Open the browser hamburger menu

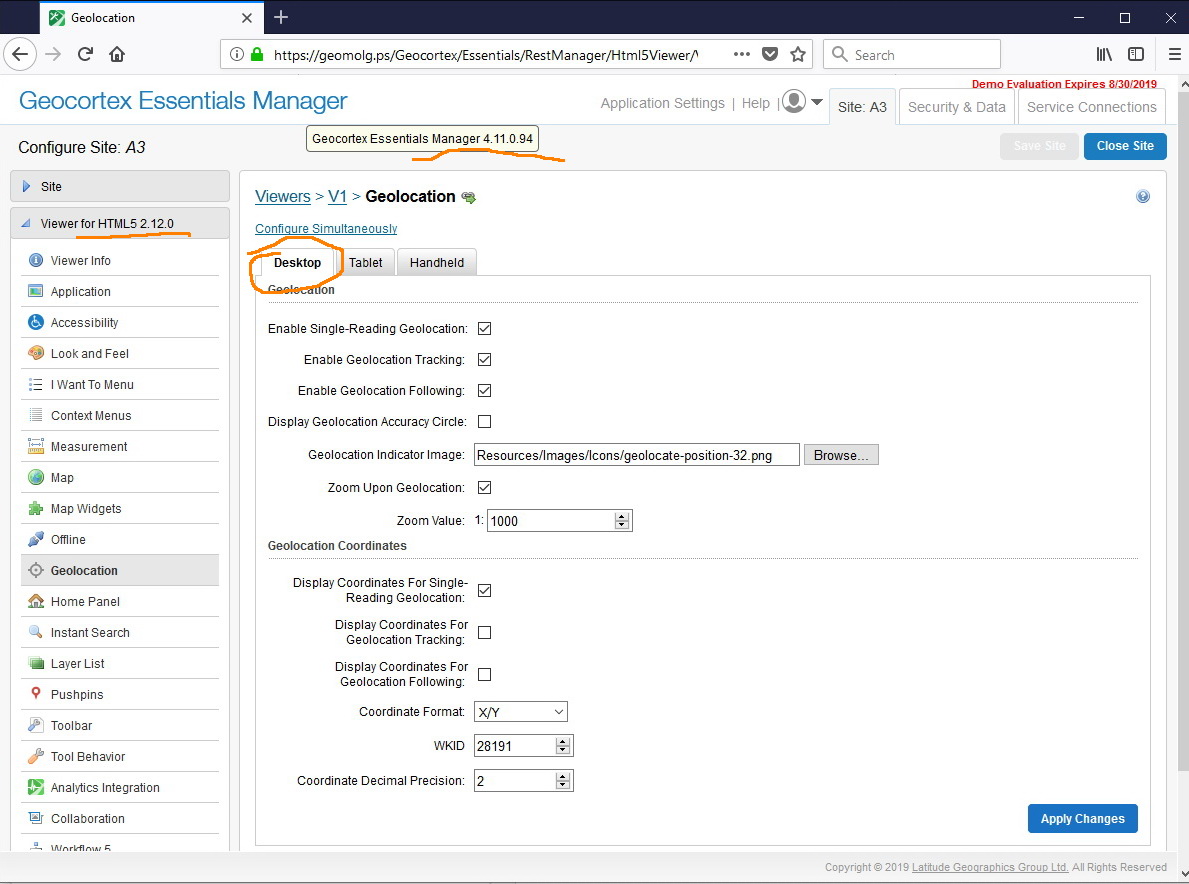[1174, 54]
